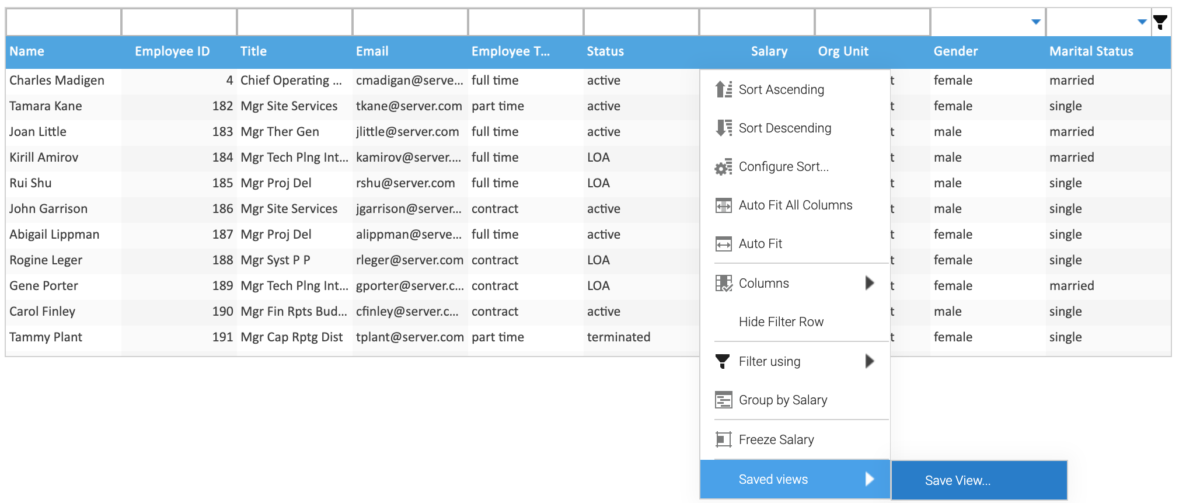The height and width of the screenshot is (503, 1200).
Task: Select the Rogine Leger name cell
Action: click(x=63, y=260)
